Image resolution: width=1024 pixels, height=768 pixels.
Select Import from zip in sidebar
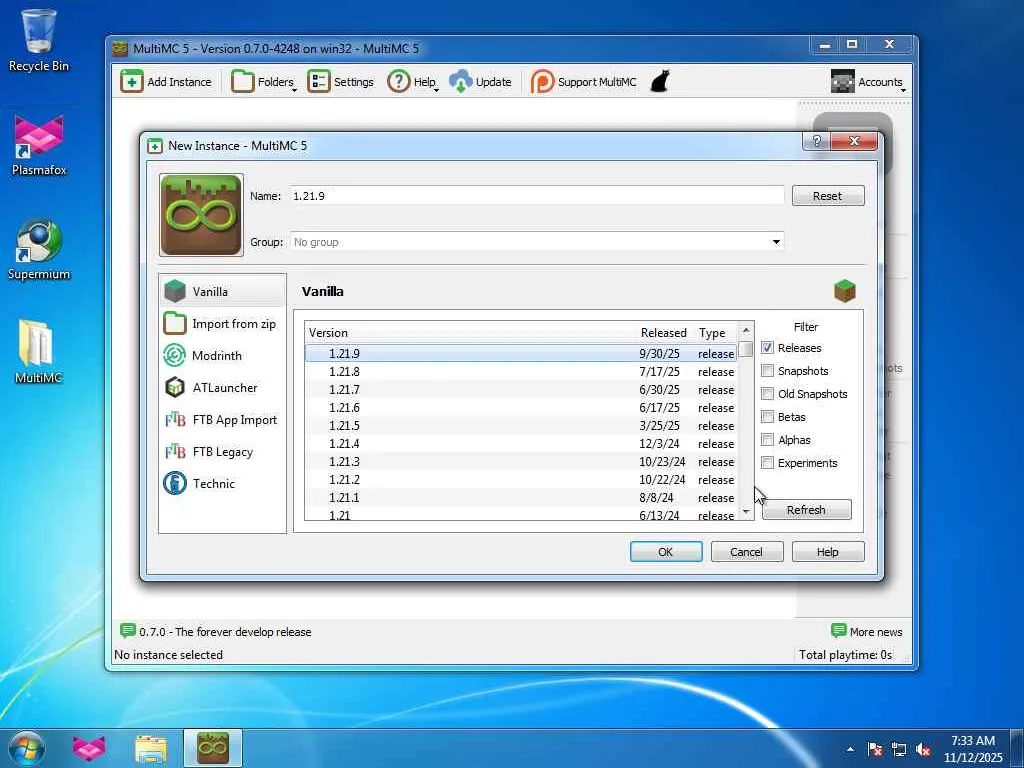pos(222,323)
